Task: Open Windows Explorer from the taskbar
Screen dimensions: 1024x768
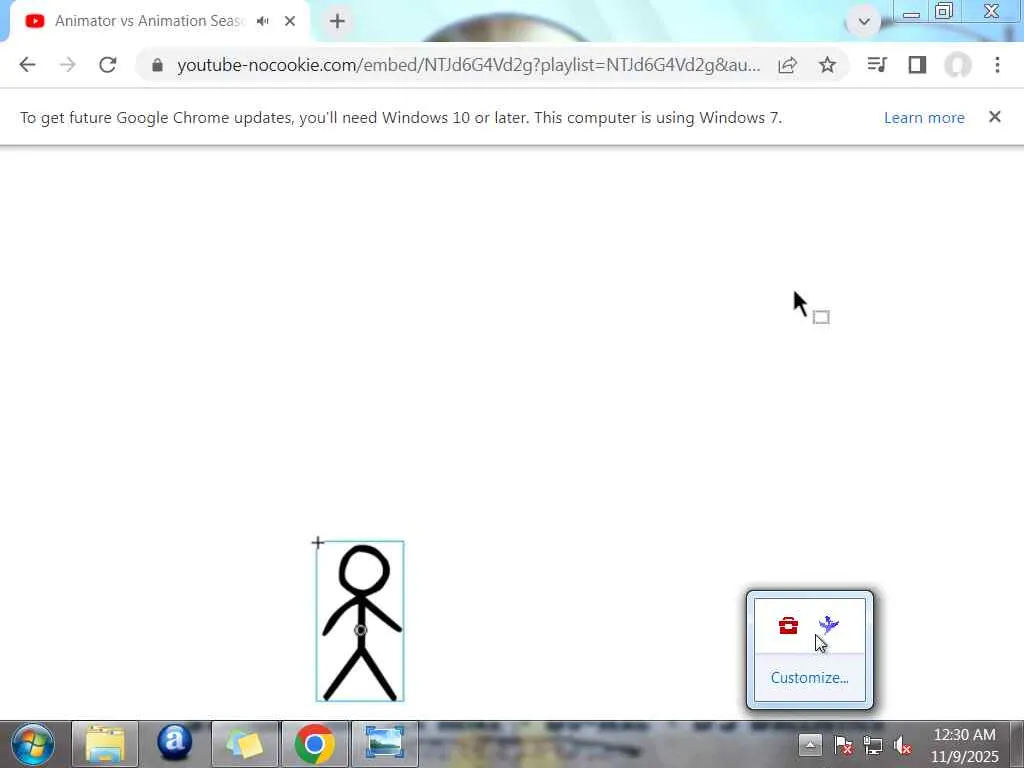Action: [104, 744]
